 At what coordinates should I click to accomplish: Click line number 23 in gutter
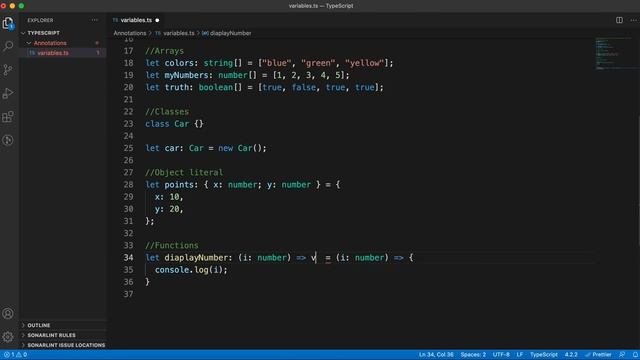coord(128,124)
